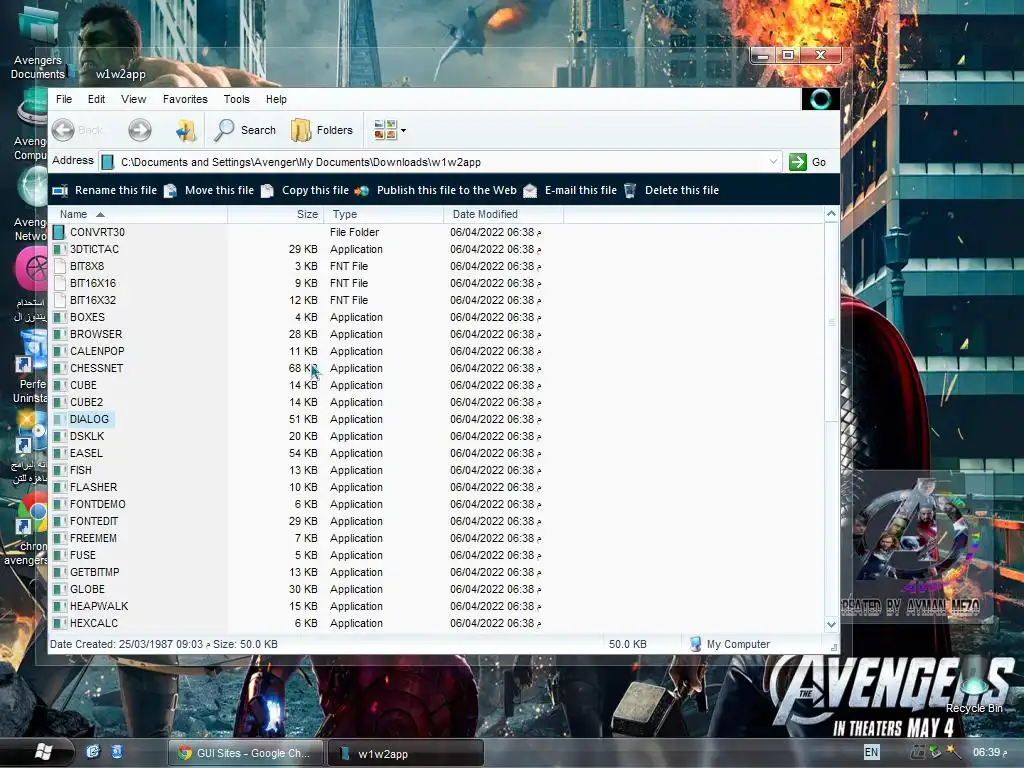Select the file named FONTDEMO

[x=98, y=504]
